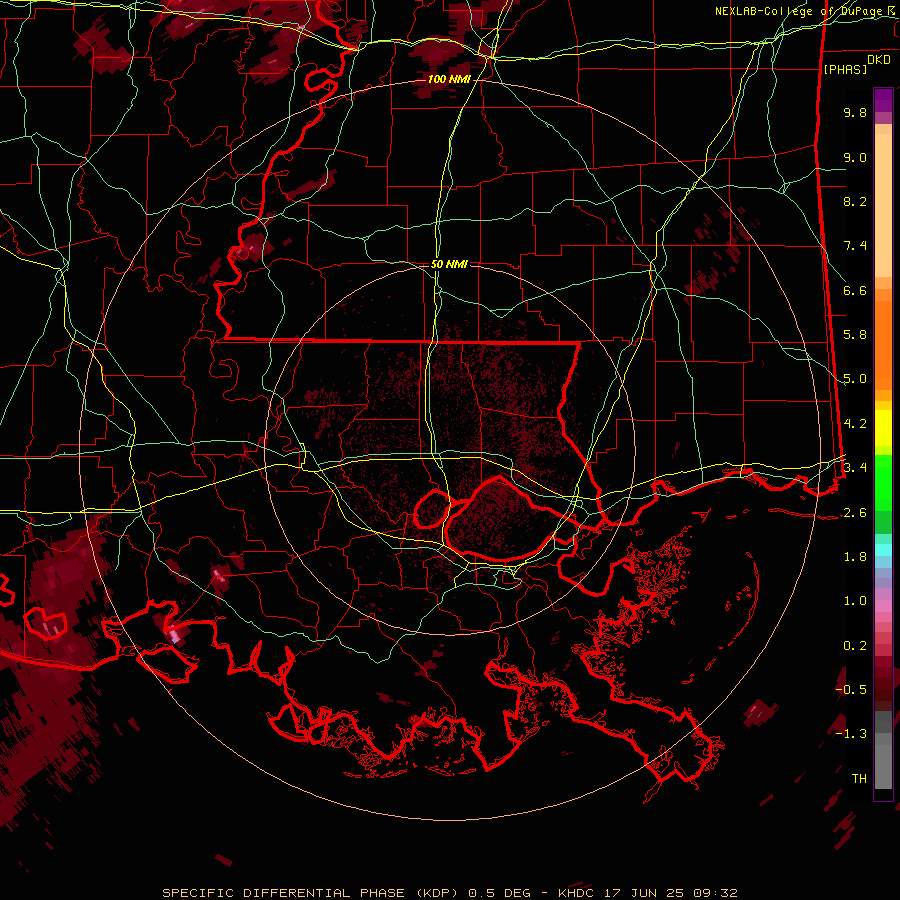Click the Specific Differential Phase KHDC caption
The height and width of the screenshot is (900, 900).
pos(449,893)
